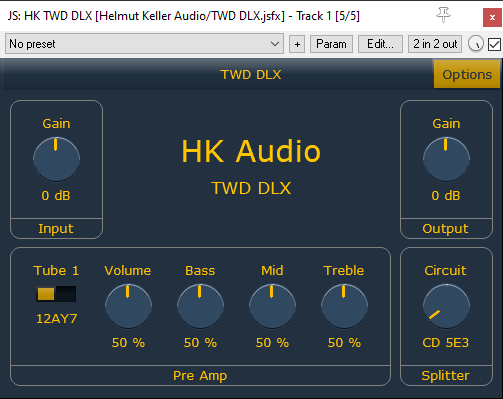Viewport: 503px width, 399px height.
Task: Pin the FX window with pushpin icon
Action: click(x=443, y=15)
